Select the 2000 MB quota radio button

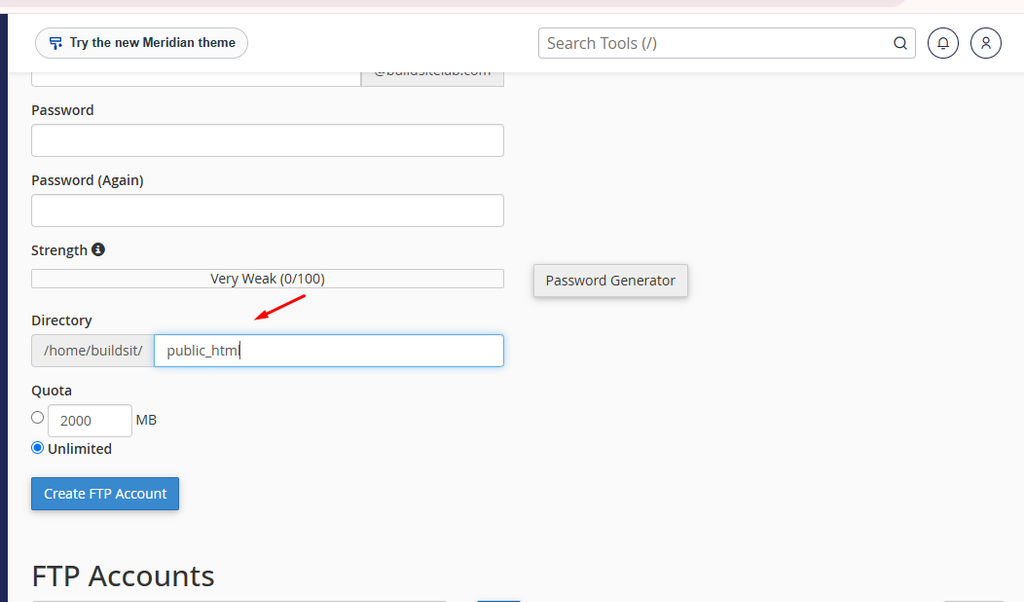37,417
